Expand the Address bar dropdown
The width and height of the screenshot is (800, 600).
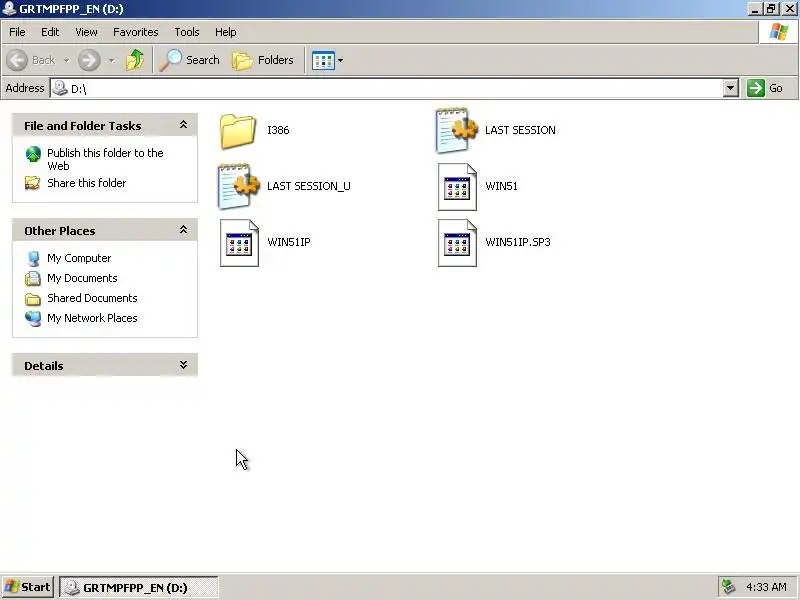(731, 88)
